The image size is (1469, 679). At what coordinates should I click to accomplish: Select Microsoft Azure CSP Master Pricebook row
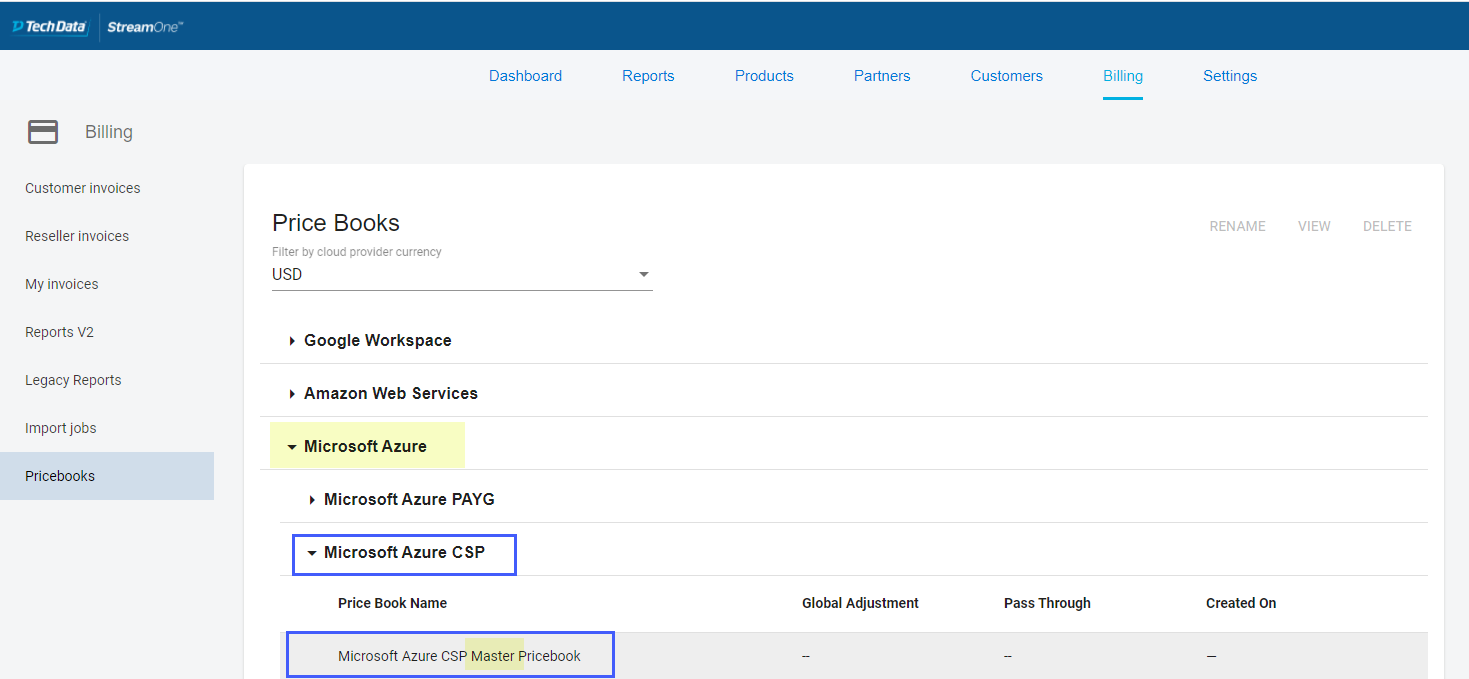click(x=853, y=656)
